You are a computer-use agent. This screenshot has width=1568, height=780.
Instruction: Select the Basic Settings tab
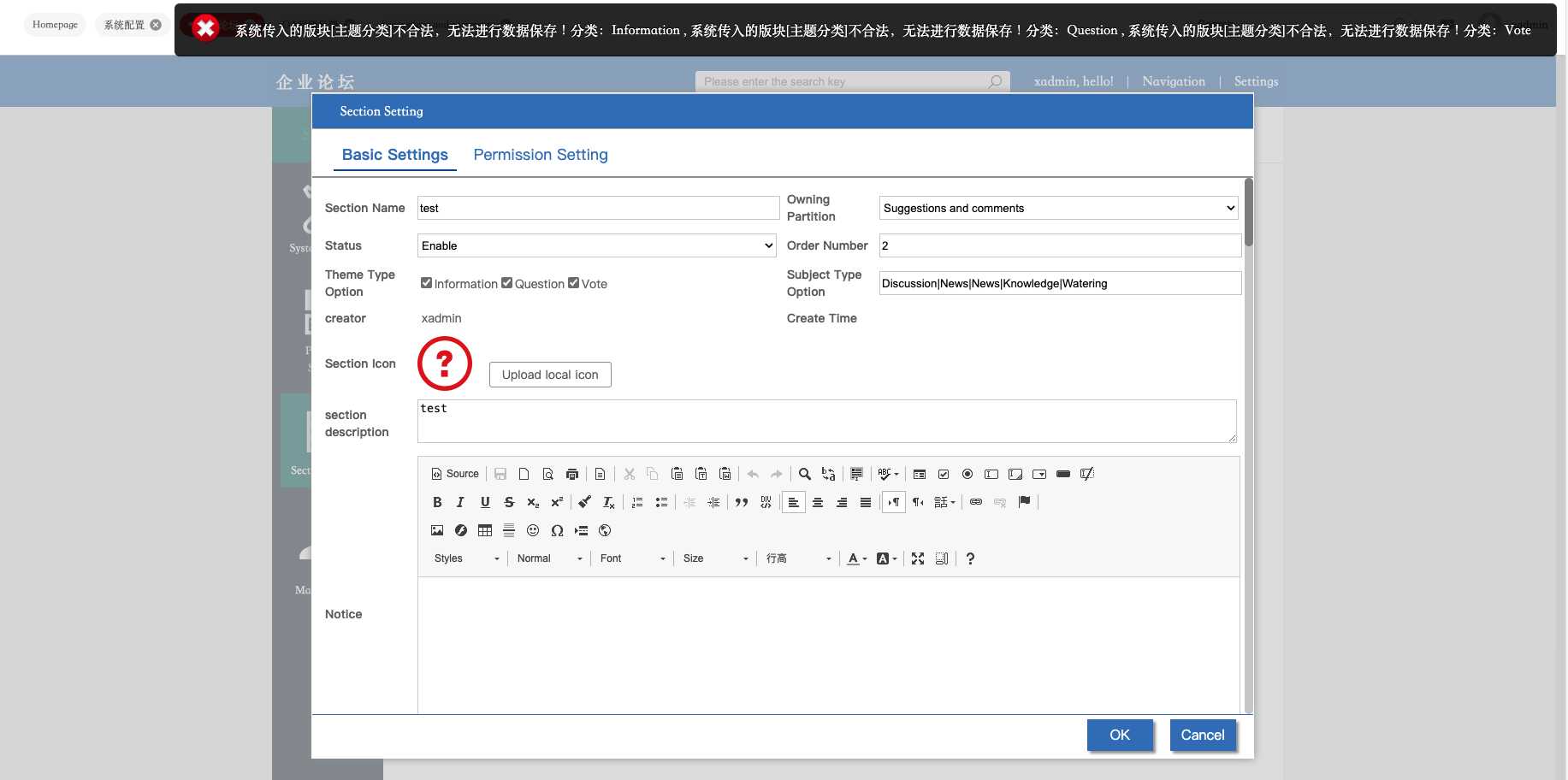pos(394,155)
